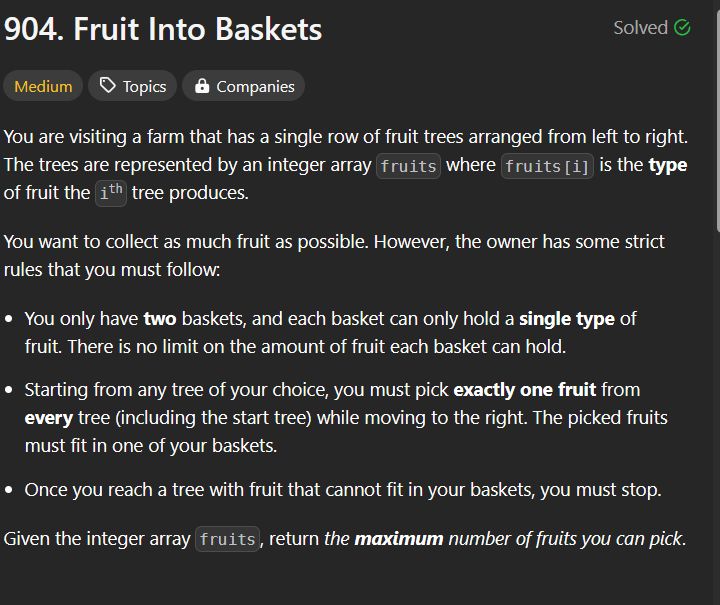720x605 pixels.
Task: Click the i-th superscript code chip
Action: pyautogui.click(x=111, y=193)
